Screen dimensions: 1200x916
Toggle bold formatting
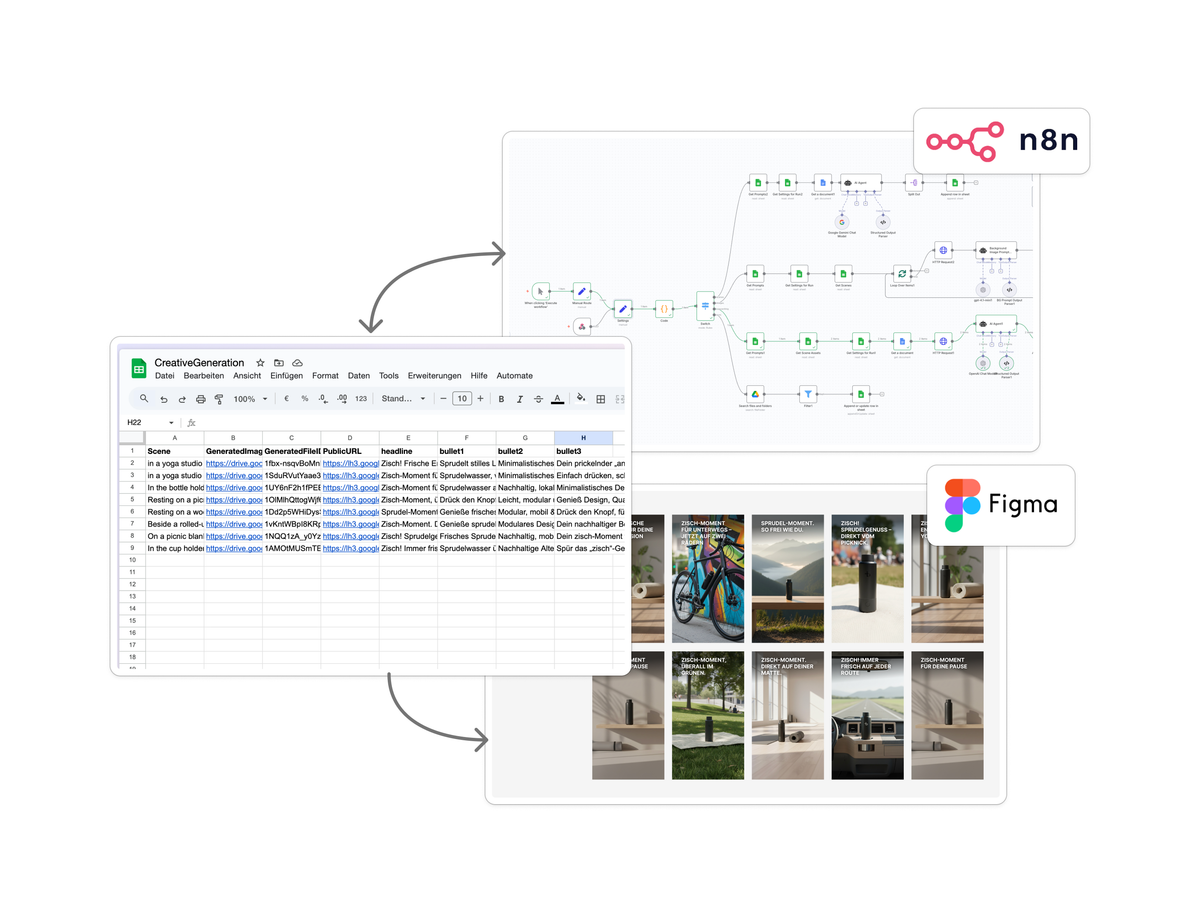501,398
